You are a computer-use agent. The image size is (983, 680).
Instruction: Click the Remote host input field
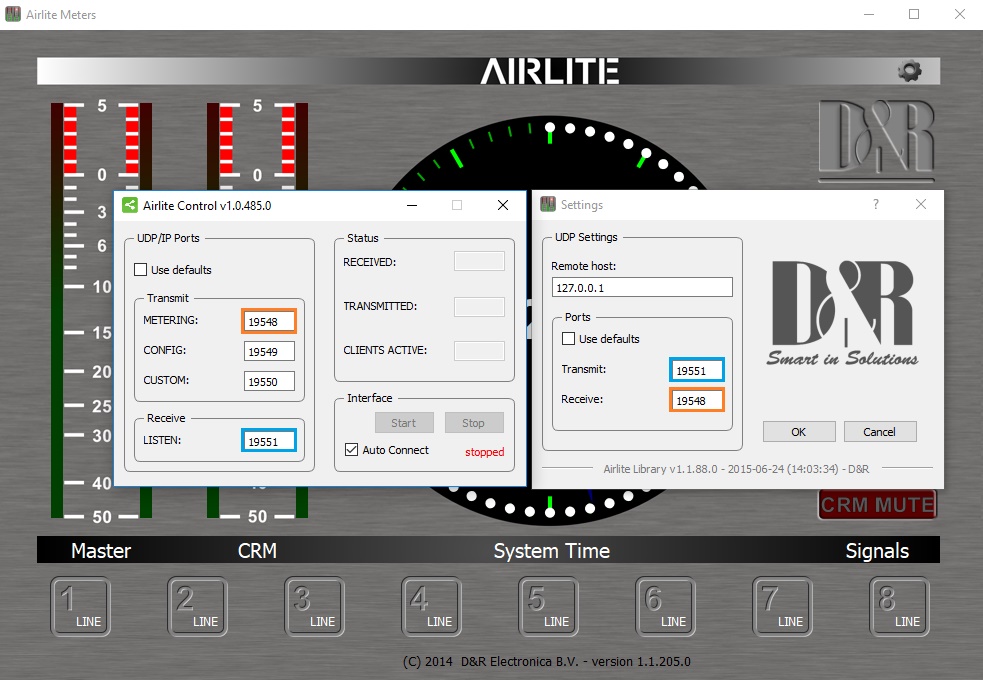pos(641,288)
